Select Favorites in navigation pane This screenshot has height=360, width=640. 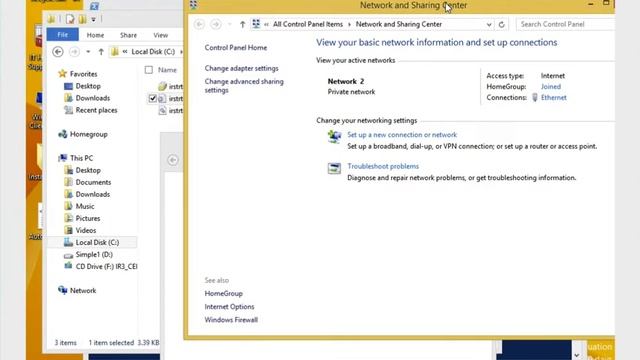tap(83, 74)
